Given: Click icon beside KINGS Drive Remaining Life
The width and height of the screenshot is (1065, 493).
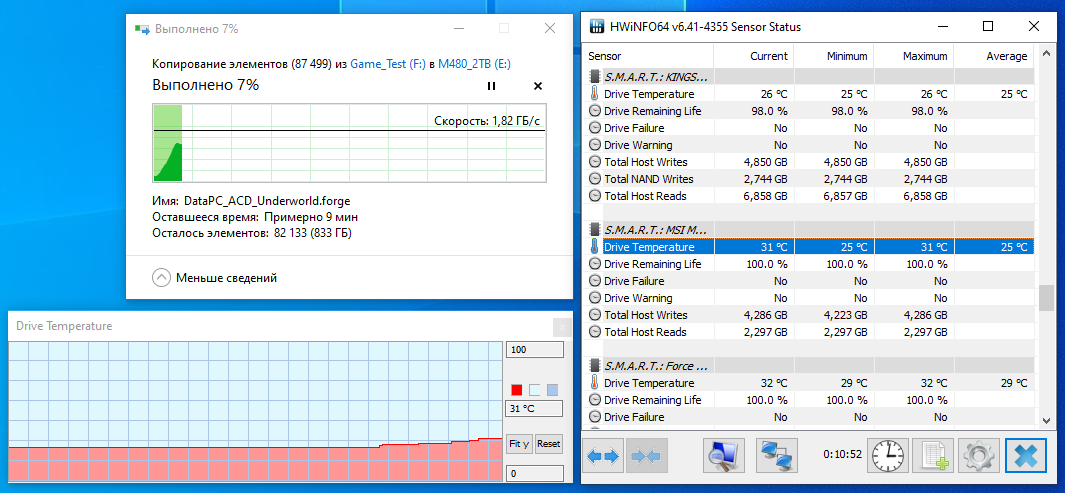Looking at the screenshot, I should [595, 111].
